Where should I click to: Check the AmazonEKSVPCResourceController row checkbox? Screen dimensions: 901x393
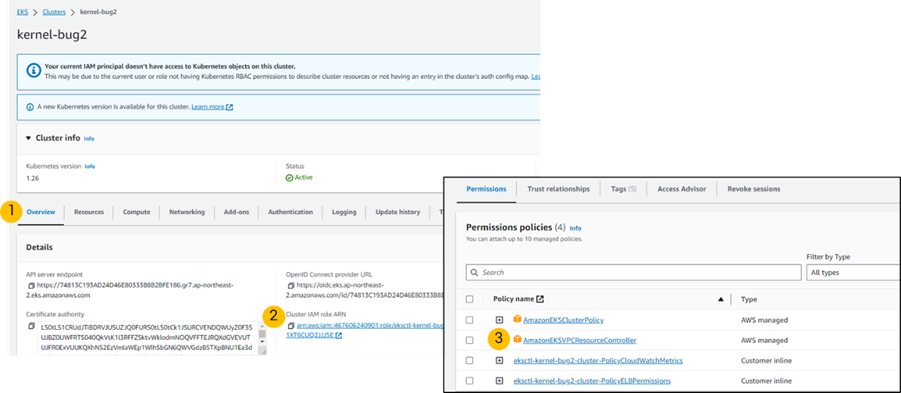470,340
